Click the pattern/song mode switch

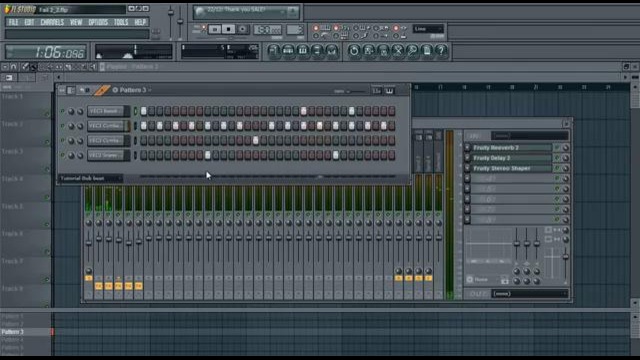pyautogui.click(x=204, y=28)
